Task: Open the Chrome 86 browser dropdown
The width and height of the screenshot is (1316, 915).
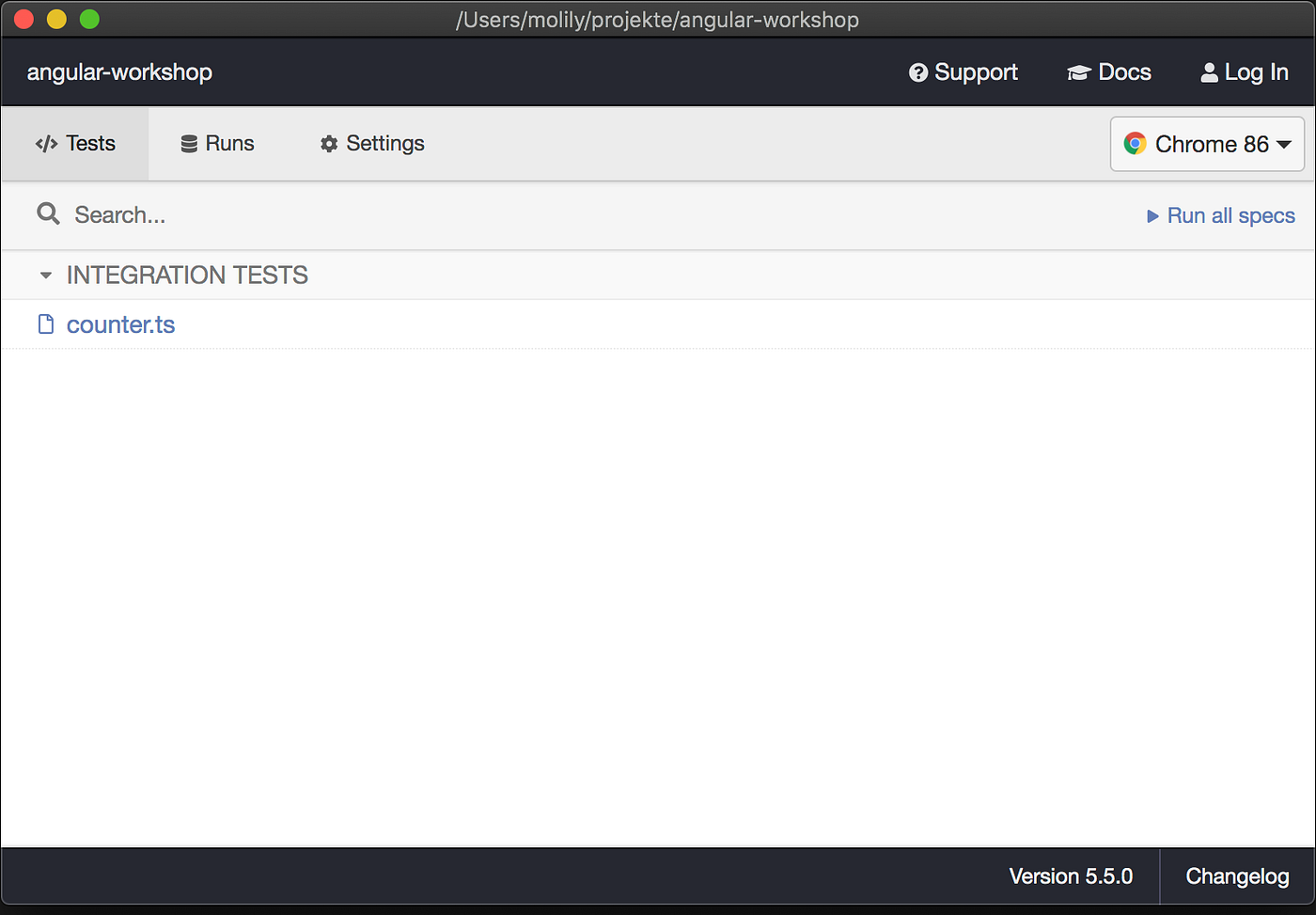Action: click(x=1207, y=144)
